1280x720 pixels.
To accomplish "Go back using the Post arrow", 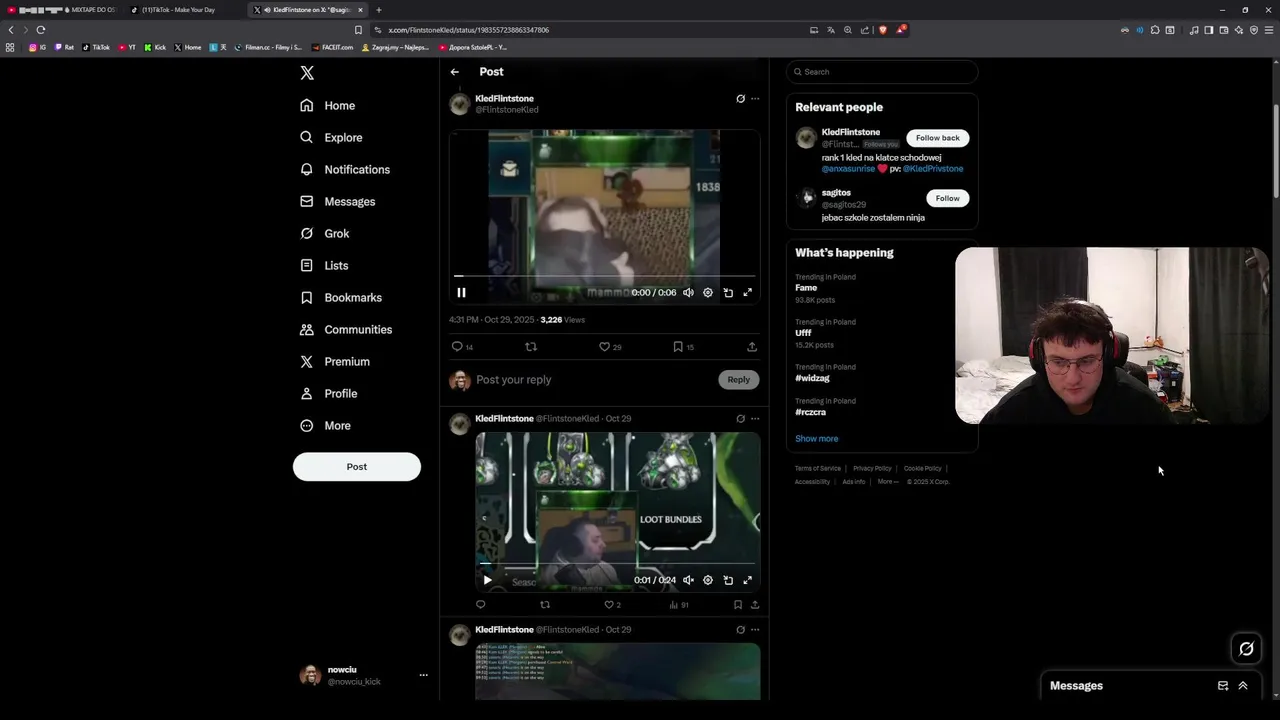I will [x=454, y=72].
